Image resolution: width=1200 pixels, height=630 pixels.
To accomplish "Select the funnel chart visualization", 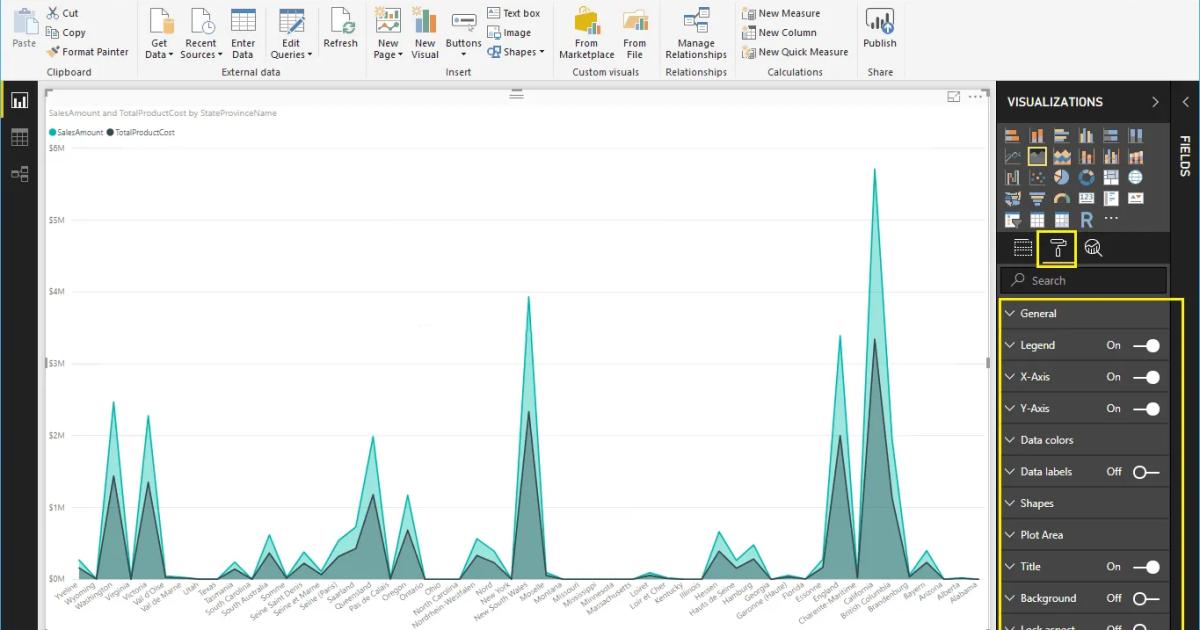I will pos(1037,198).
